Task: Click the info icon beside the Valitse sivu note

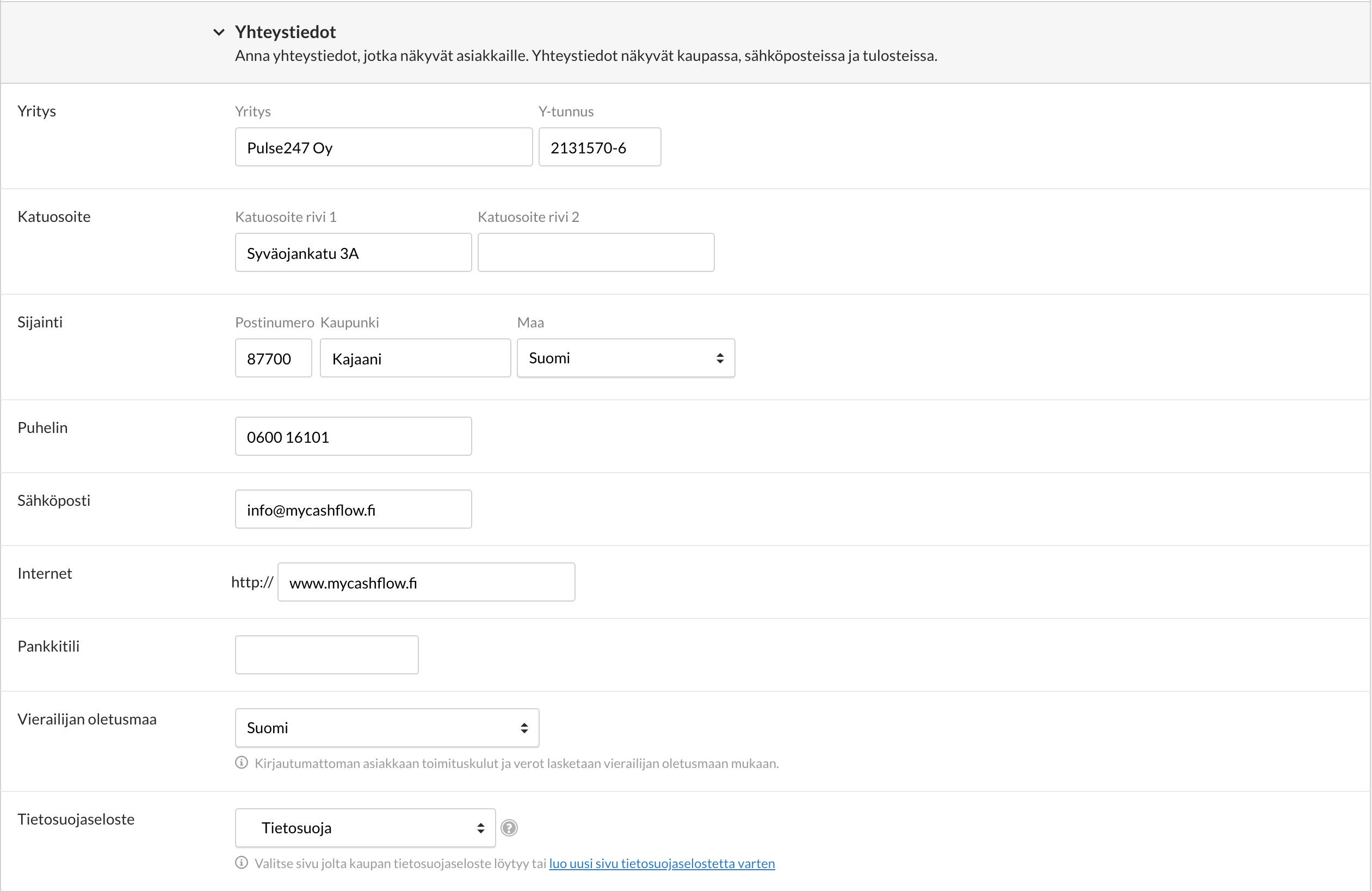Action: (242, 863)
